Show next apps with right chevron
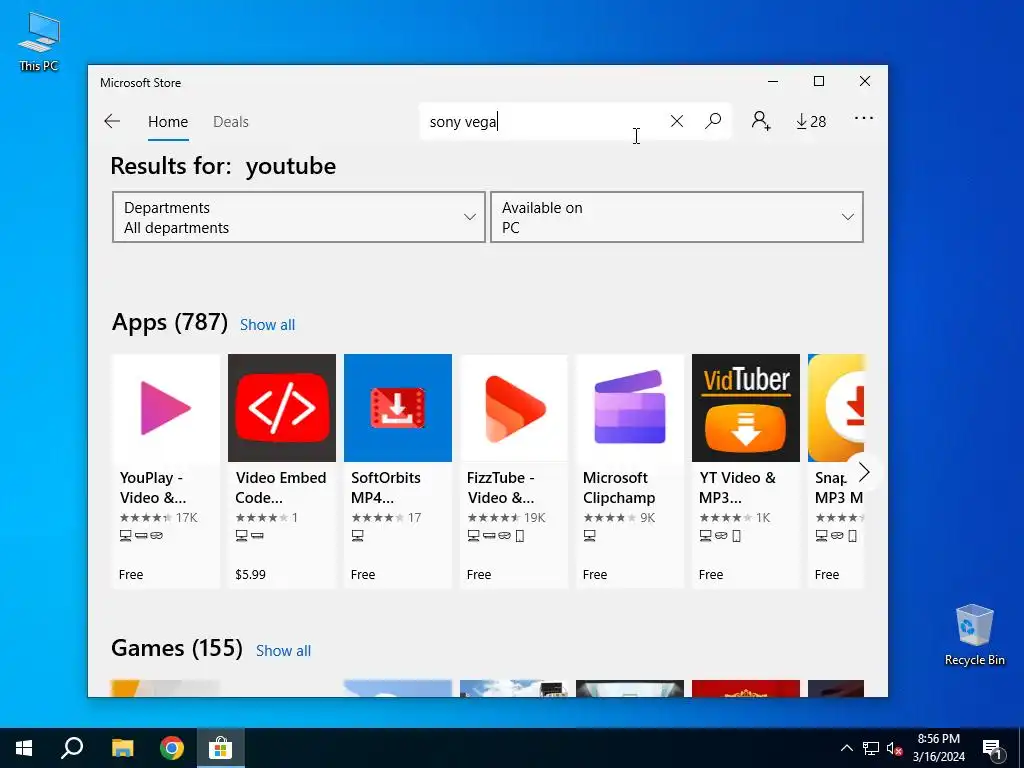This screenshot has width=1024, height=768. [863, 472]
